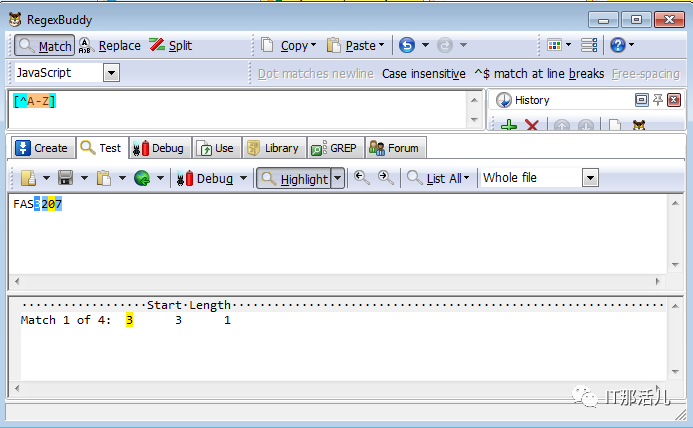Click the RegexBuddy title bar icon
This screenshot has height=428, width=693.
15,19
